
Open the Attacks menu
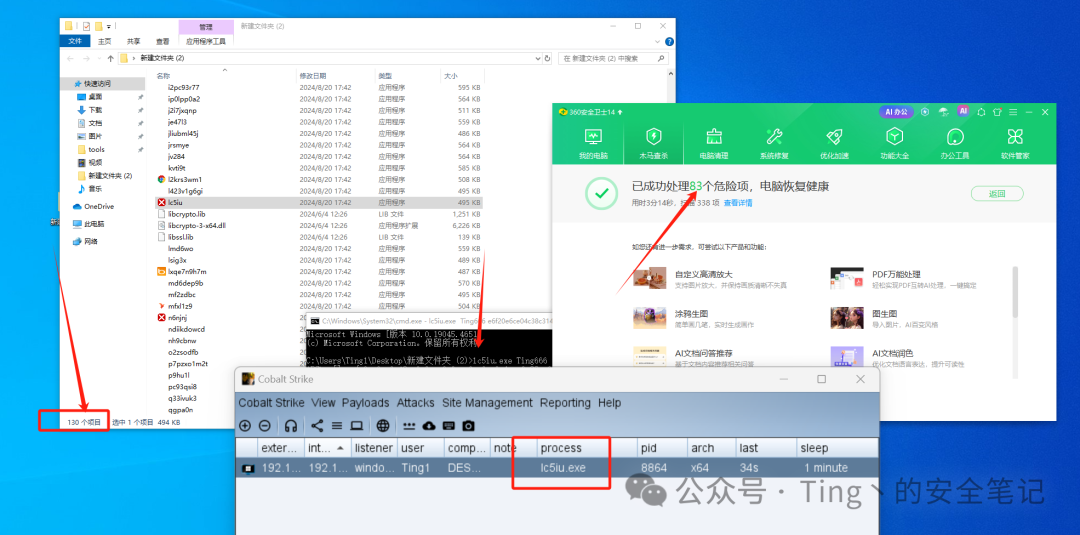tap(415, 403)
